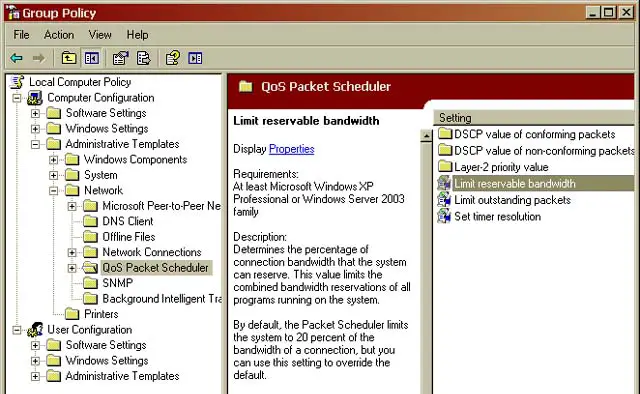Click folder icon for DSCP value of non-conforming packets
640x394 pixels.
(445, 150)
